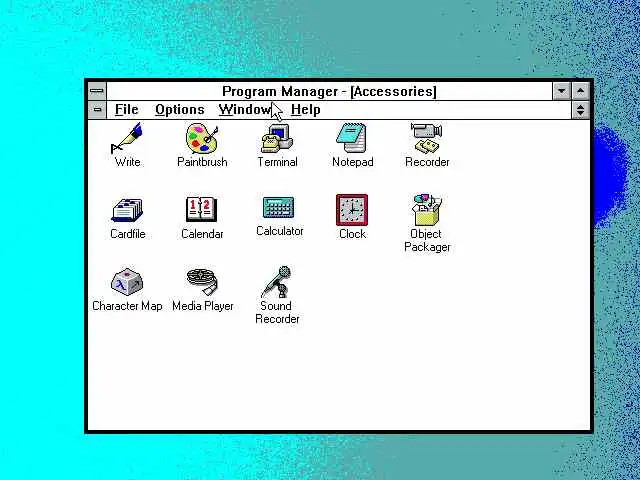Click the 'Calendar' label text
This screenshot has width=640, height=480.
pyautogui.click(x=202, y=233)
